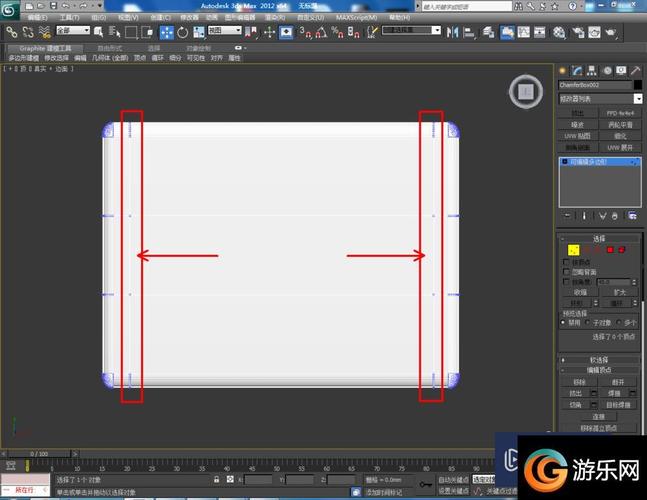Click the 扩大 grow selection button

(x=621, y=292)
